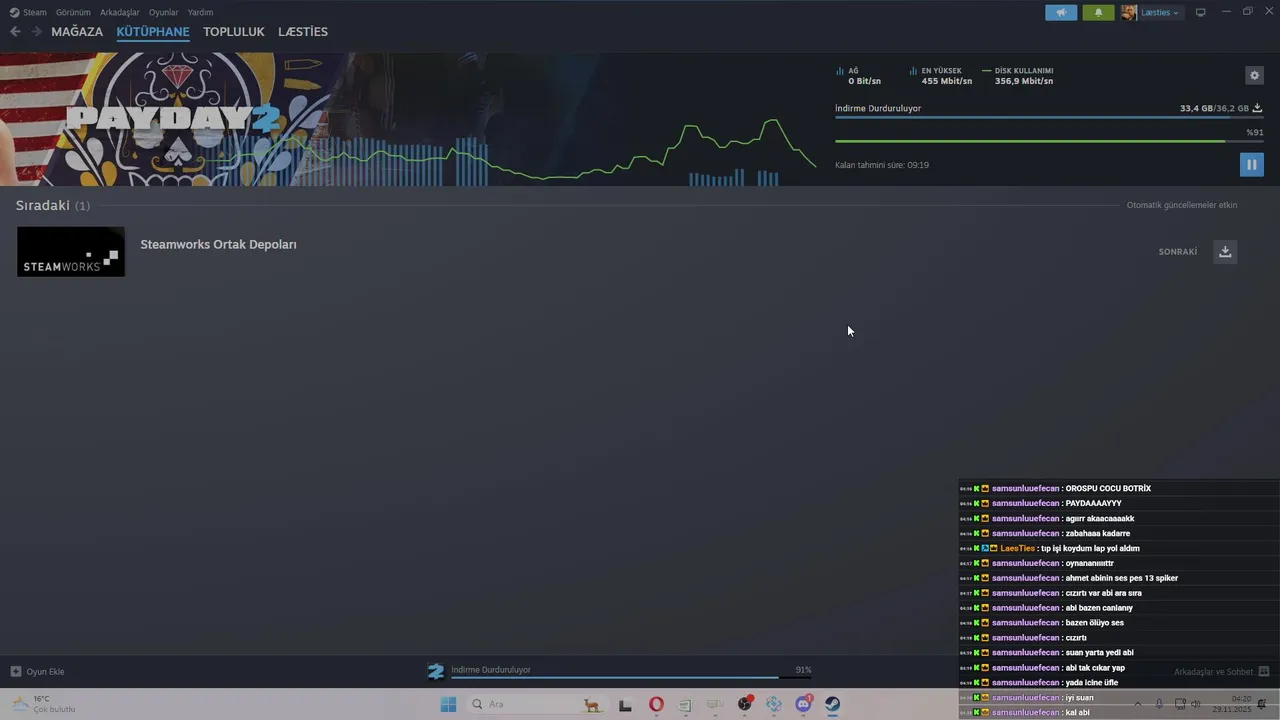
Task: Open the MAĞAZA tab
Action: pyautogui.click(x=77, y=32)
